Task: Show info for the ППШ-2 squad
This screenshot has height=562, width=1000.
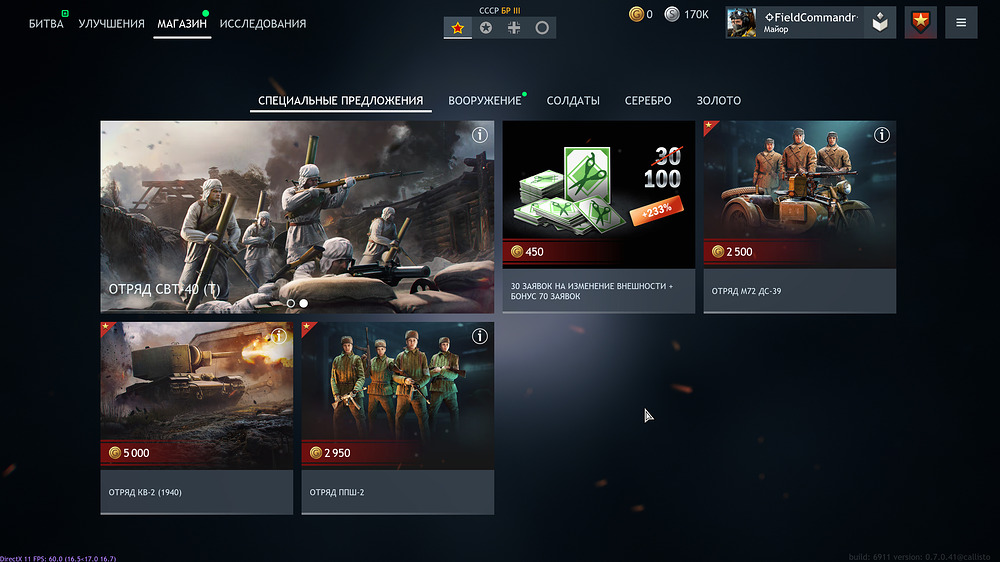Action: pos(480,336)
